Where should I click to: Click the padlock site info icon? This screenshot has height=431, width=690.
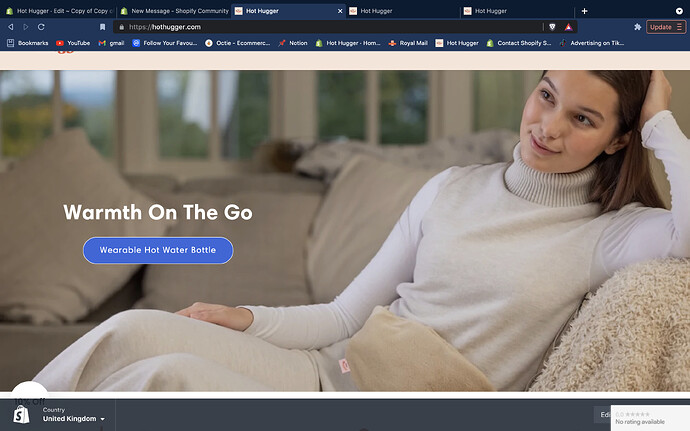122,27
